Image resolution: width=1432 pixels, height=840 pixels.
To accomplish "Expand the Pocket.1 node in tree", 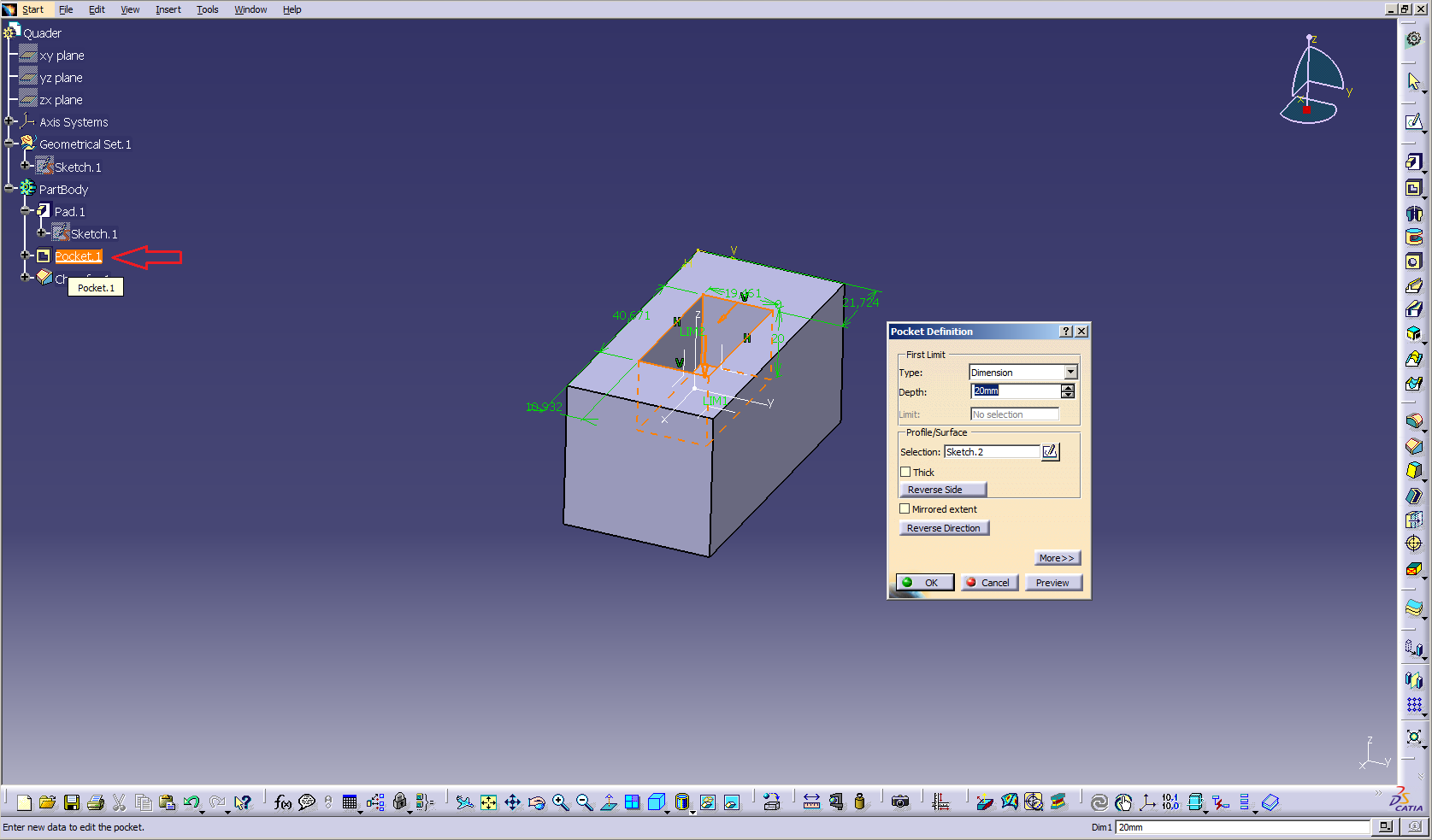I will 26,256.
